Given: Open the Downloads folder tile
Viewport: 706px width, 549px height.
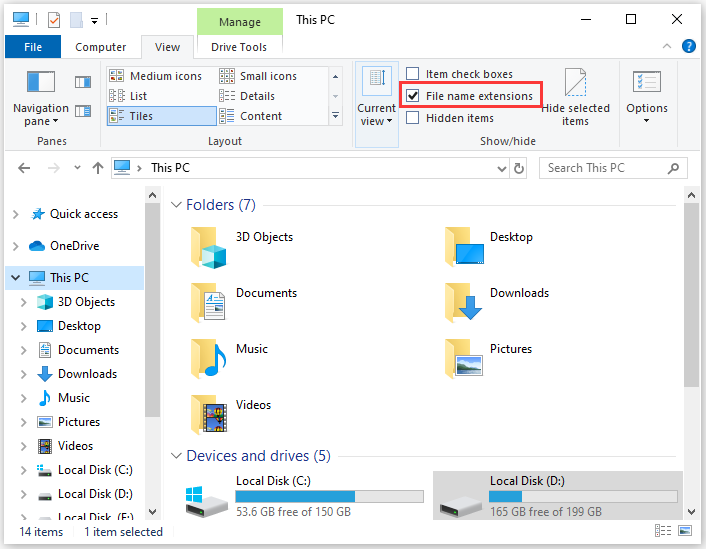Looking at the screenshot, I should tap(496, 303).
